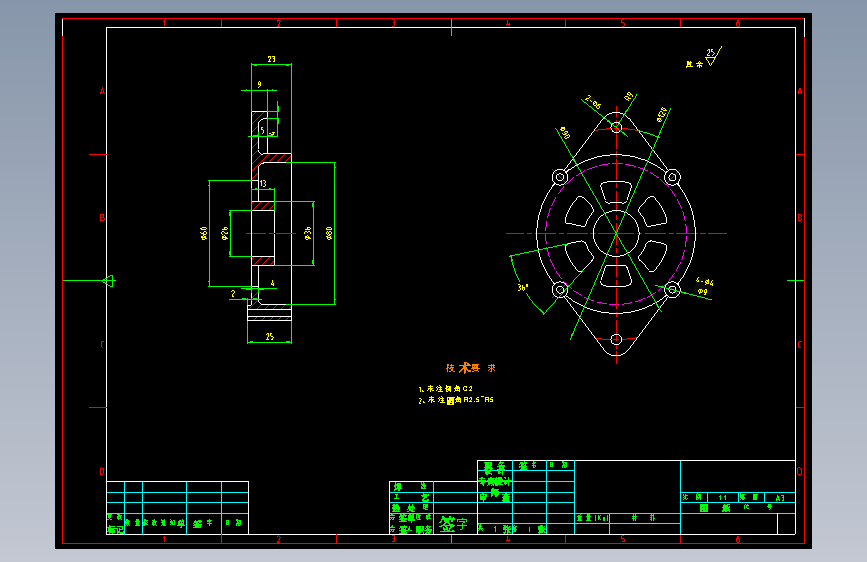Viewport: 867px width, 562px height.
Task: Select the surface roughness symbol marked 25
Action: tap(713, 56)
